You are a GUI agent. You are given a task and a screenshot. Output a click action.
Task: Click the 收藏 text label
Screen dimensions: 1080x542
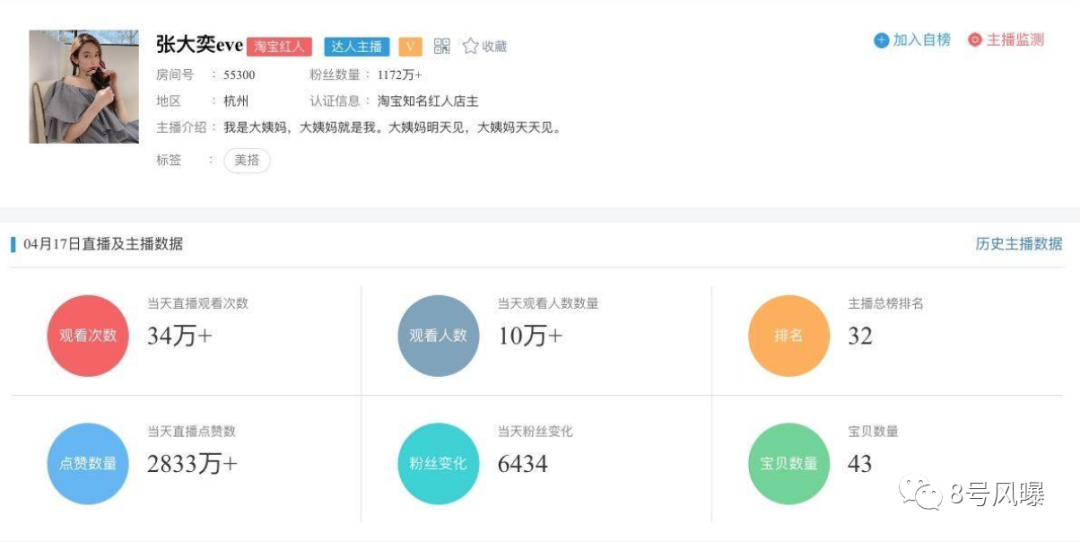[x=494, y=46]
